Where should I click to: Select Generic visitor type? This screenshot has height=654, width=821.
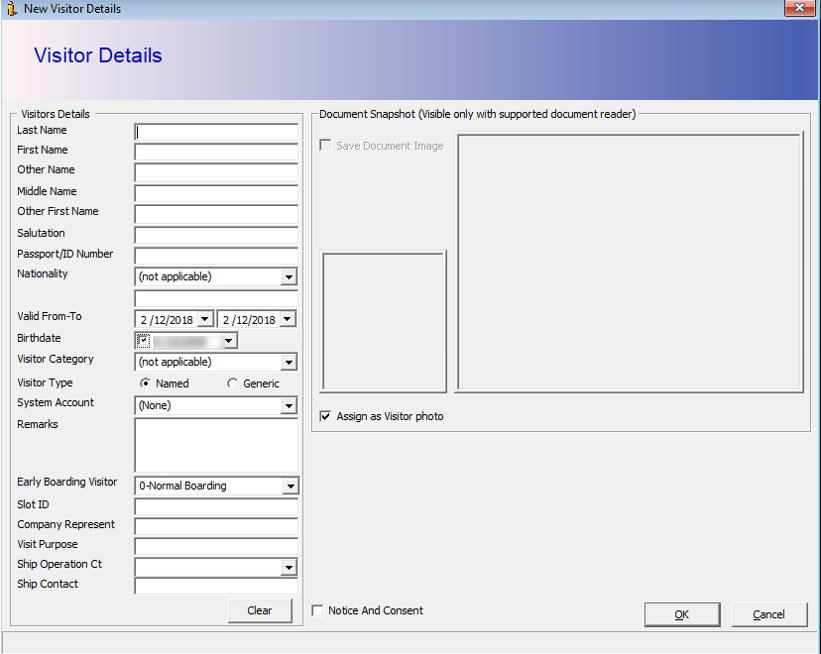pyautogui.click(x=232, y=383)
